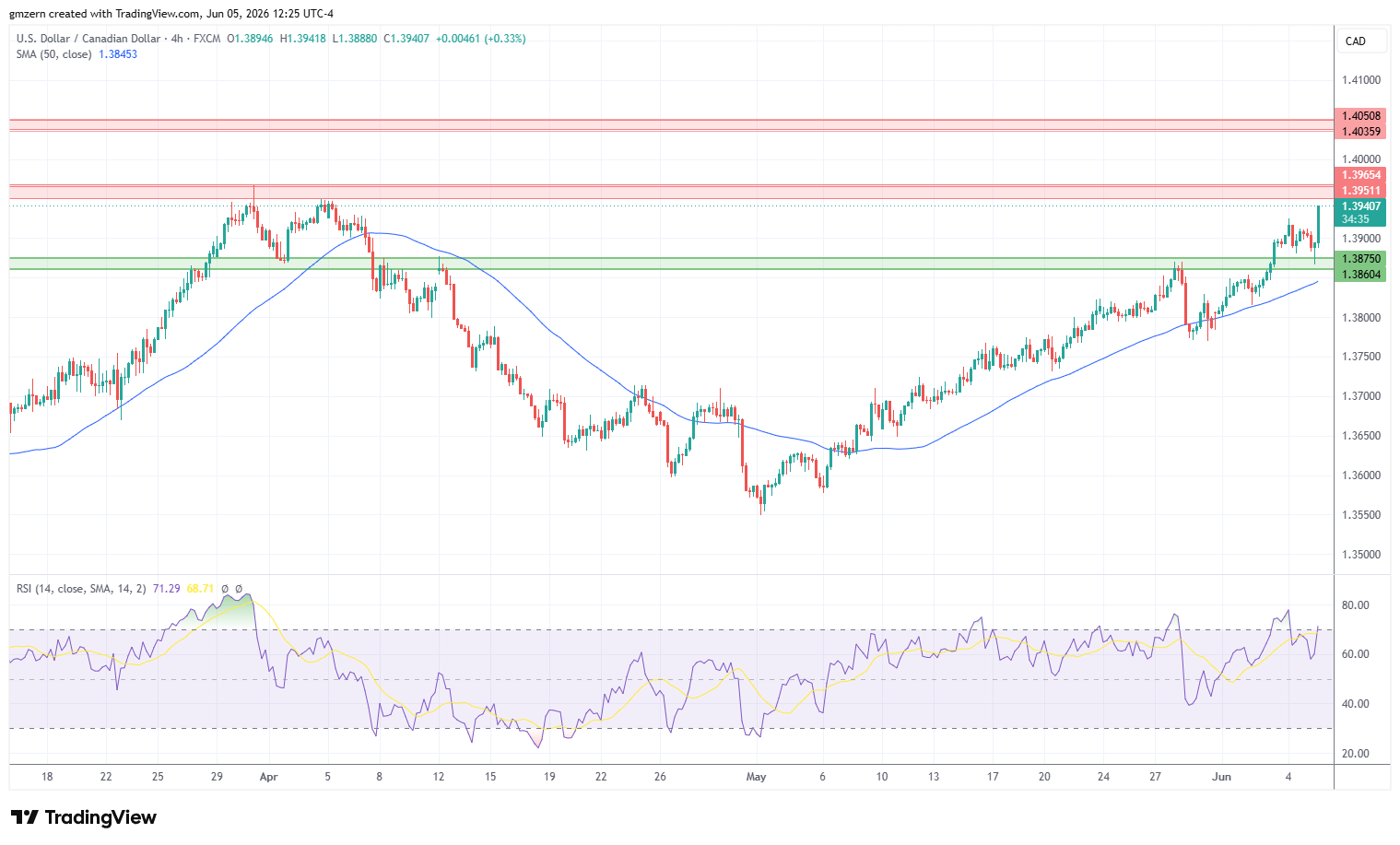This screenshot has width=1400, height=845.
Task: Click the 1.41000 price axis level
Action: (1360, 80)
